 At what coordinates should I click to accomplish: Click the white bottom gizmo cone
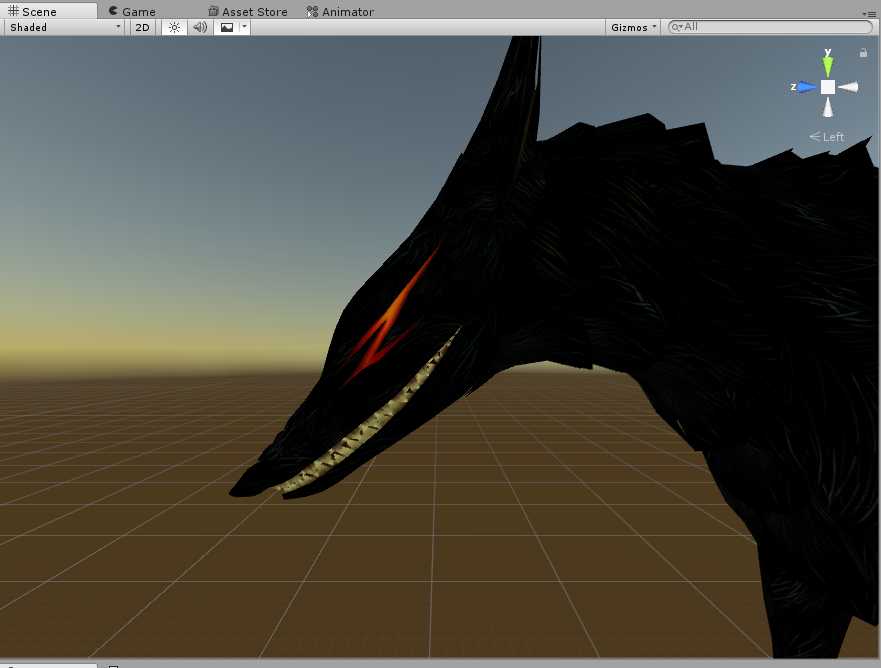(x=828, y=108)
